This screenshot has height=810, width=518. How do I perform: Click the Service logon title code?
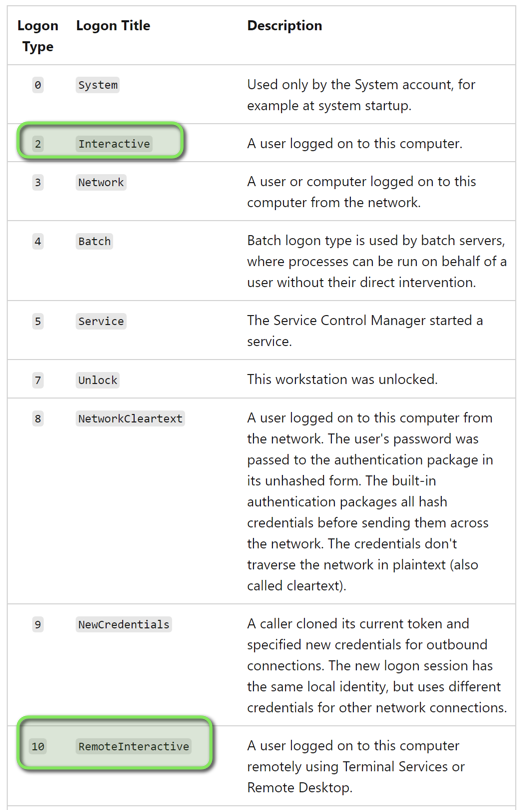point(101,321)
